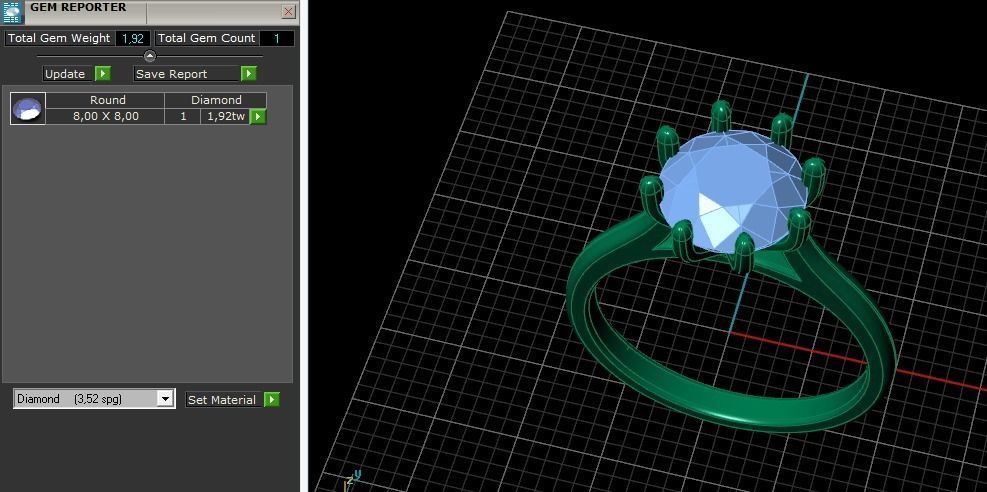Click the Update button
This screenshot has height=492, width=987.
(x=68, y=74)
